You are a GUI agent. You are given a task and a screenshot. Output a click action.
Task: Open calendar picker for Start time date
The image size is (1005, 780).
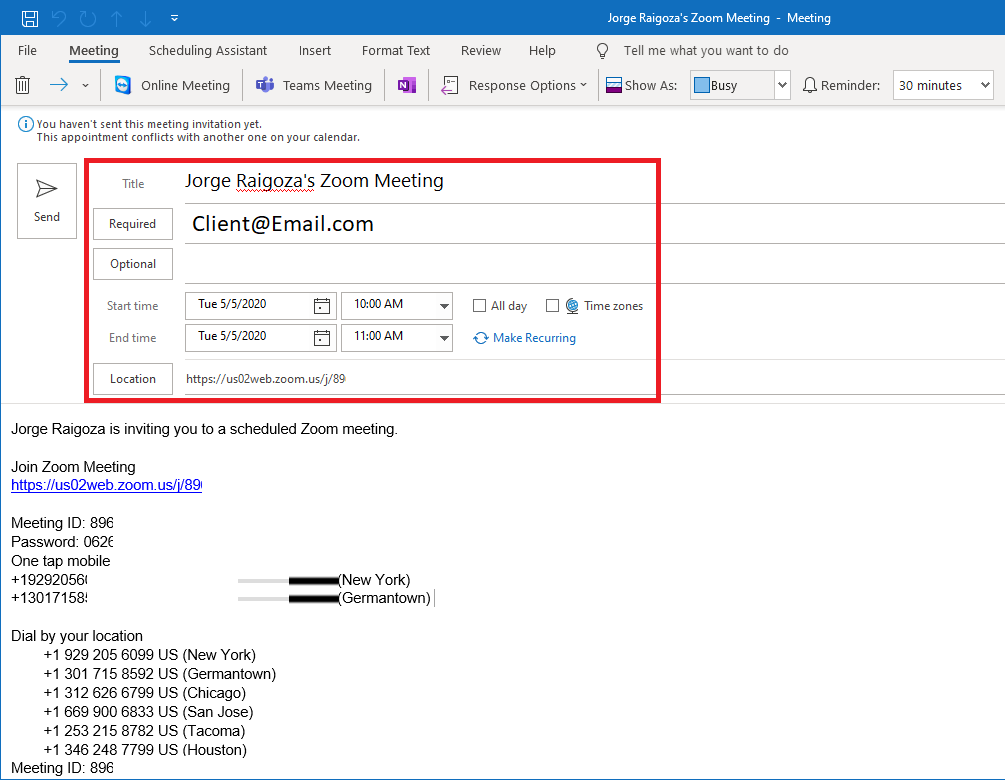click(322, 306)
